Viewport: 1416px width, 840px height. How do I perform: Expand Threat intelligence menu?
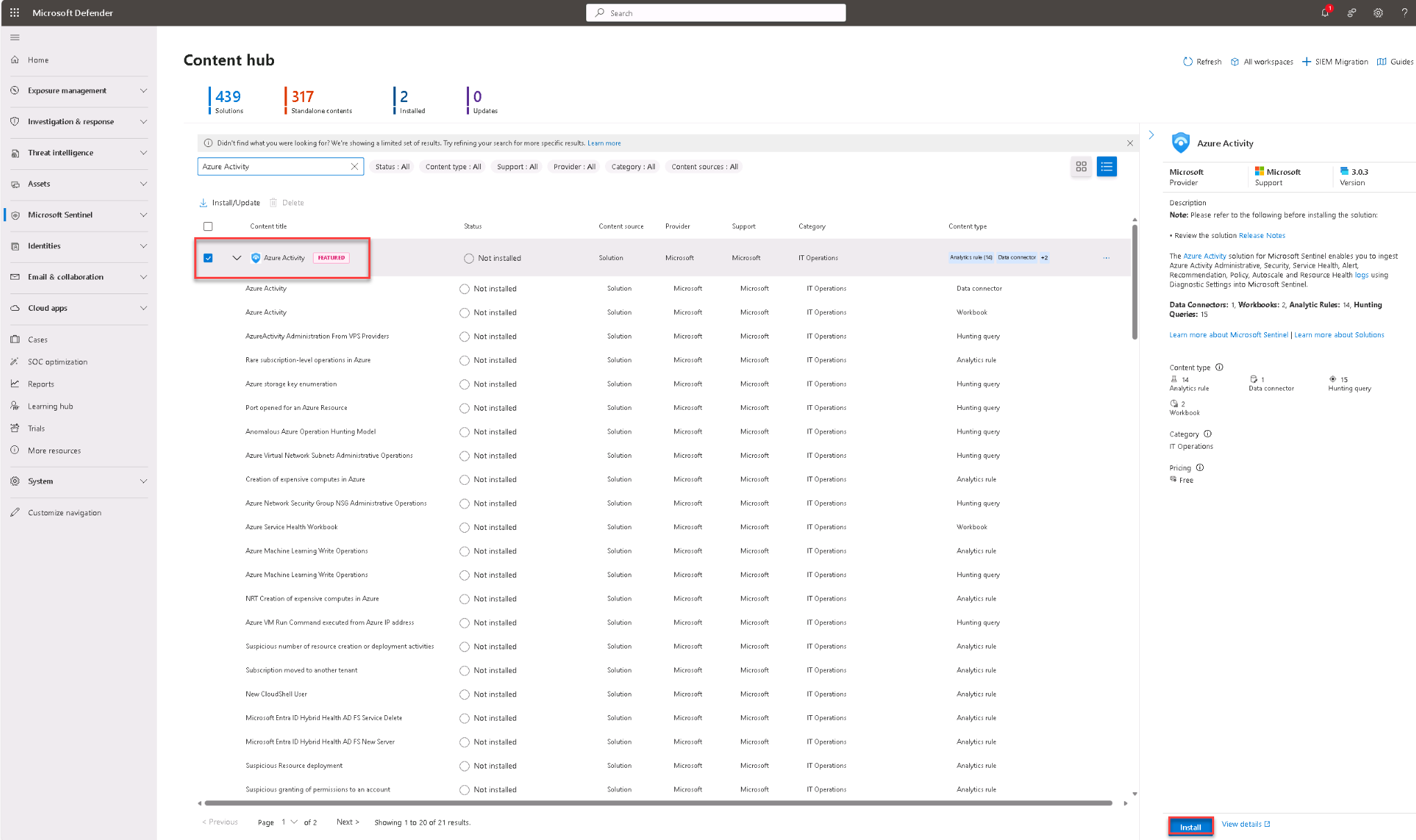78,153
